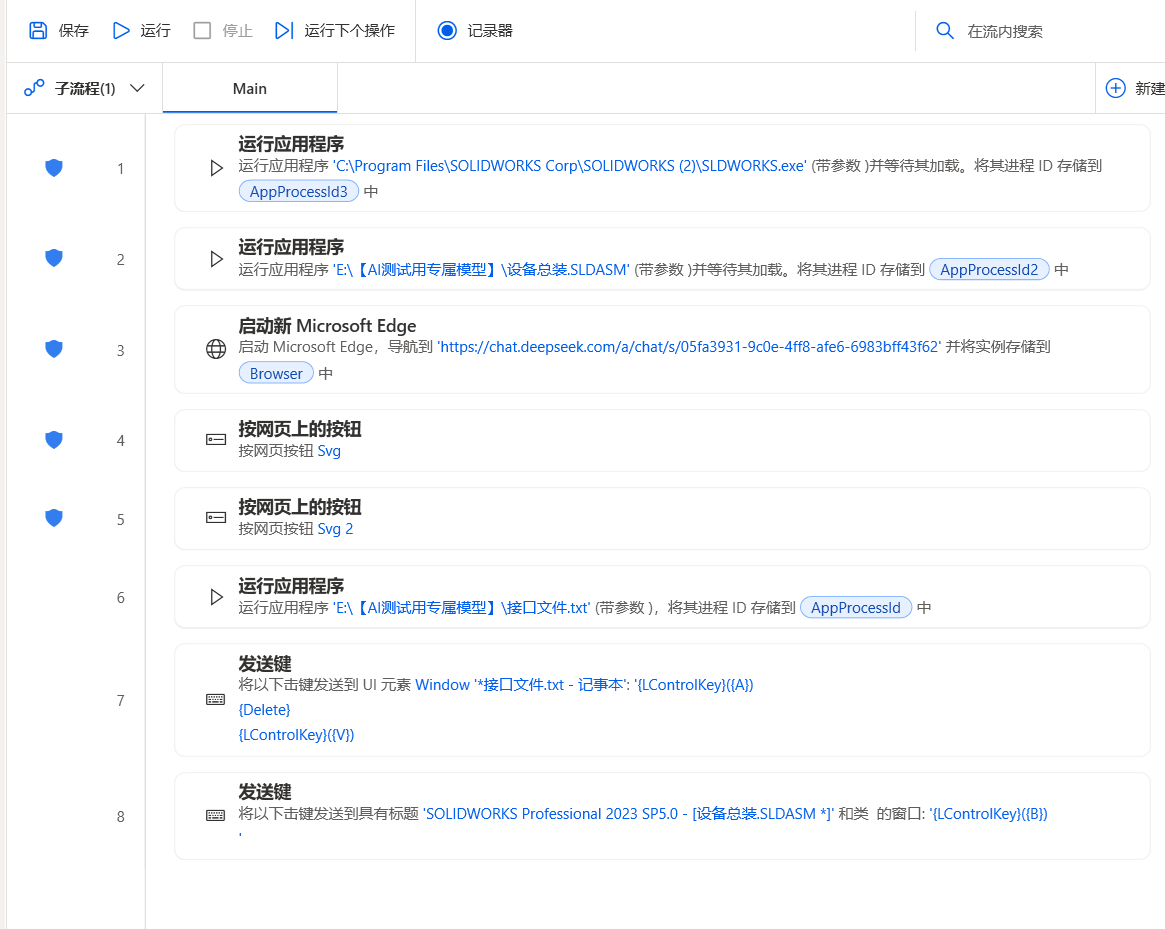The width and height of the screenshot is (1165, 929).
Task: Click the {Delete} key text in step 7
Action: [x=265, y=710]
